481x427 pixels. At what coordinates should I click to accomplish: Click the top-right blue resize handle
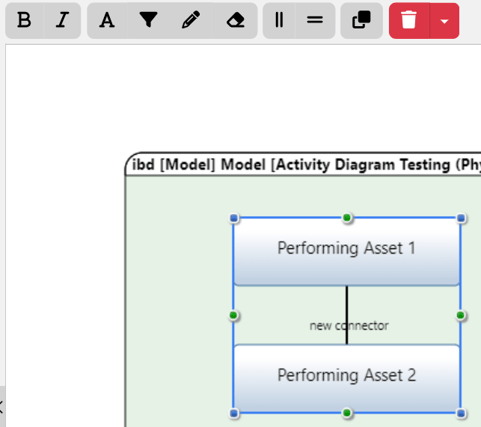[x=461, y=218]
